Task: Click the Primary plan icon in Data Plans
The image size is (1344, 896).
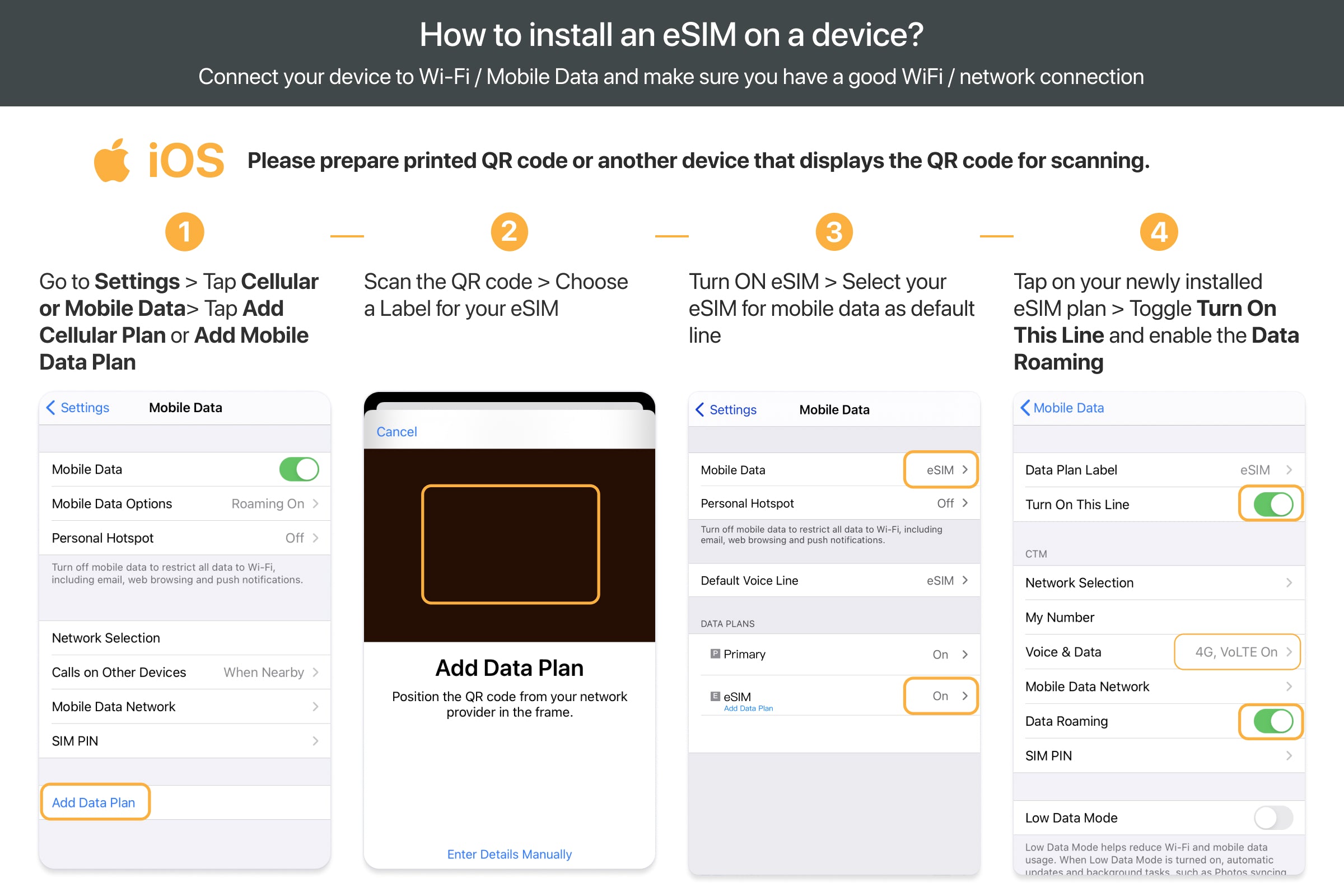Action: (x=715, y=654)
